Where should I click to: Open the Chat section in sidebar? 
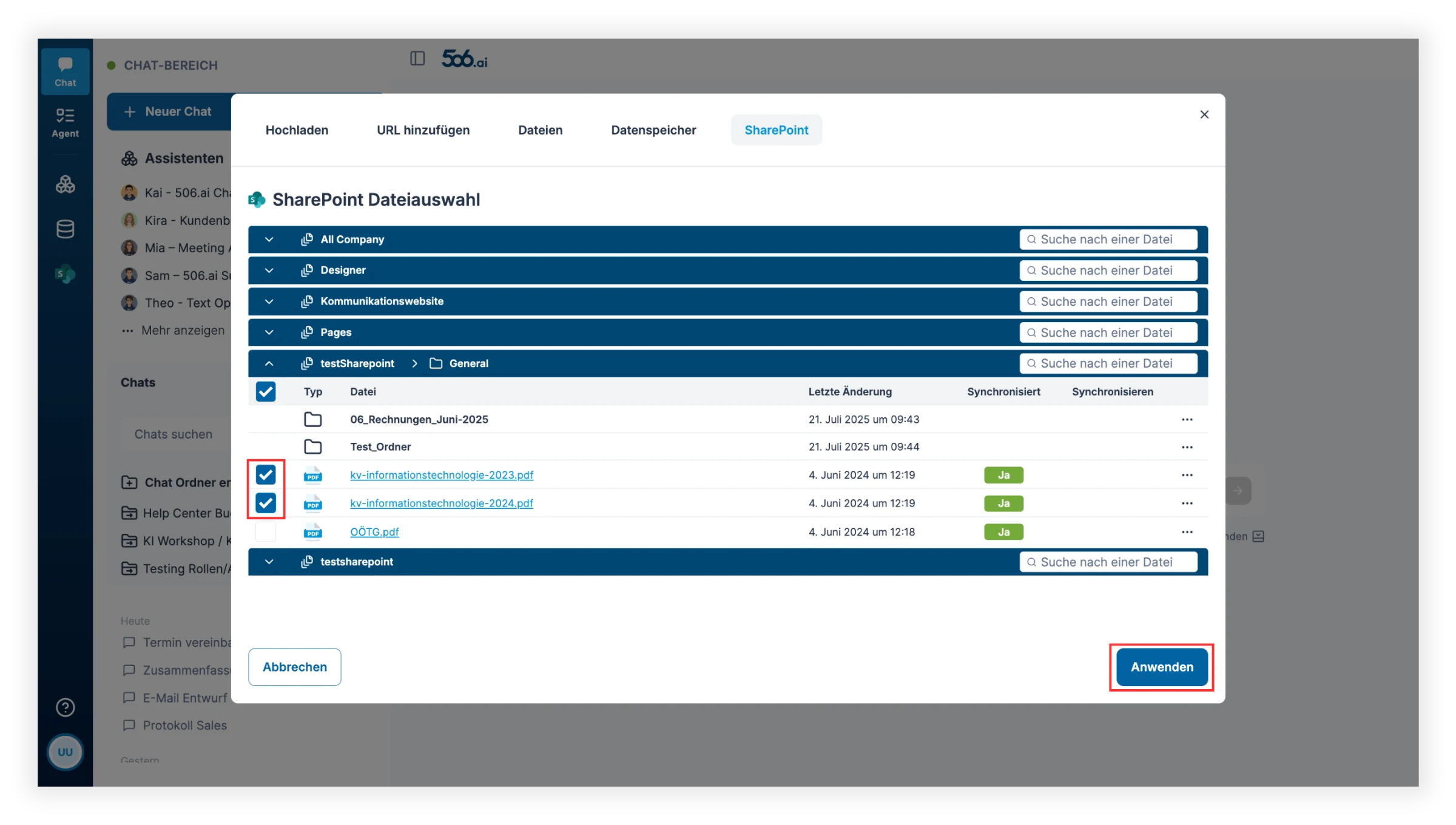[65, 72]
